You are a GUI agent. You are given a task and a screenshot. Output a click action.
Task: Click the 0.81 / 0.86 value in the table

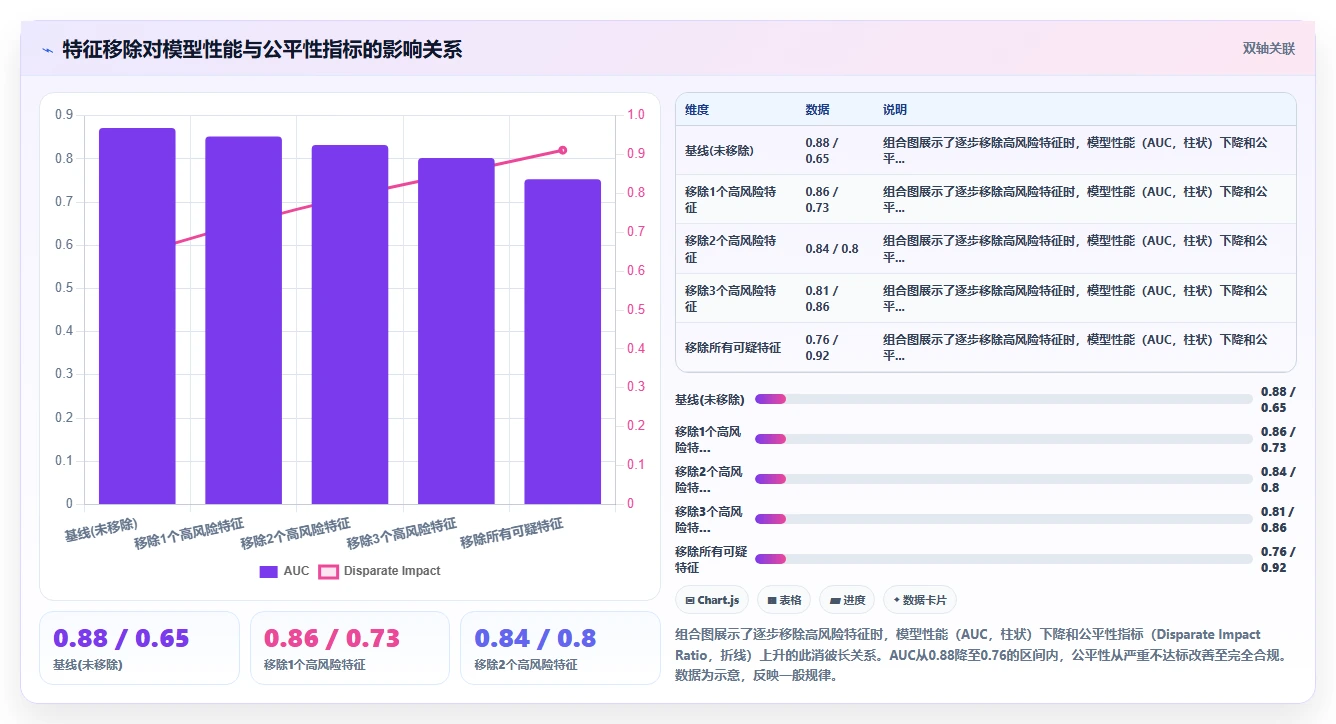822,298
